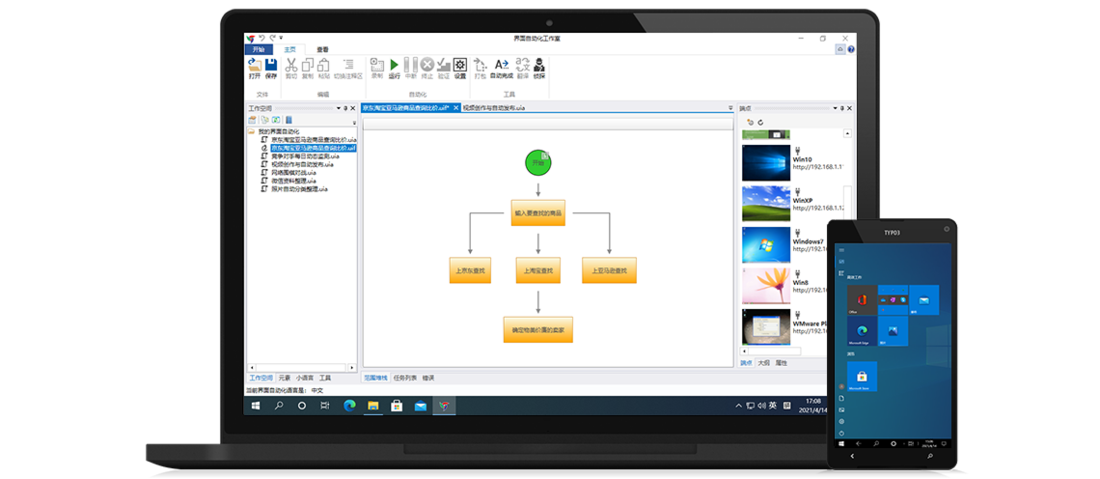Open the help question mark icon

click(x=851, y=50)
